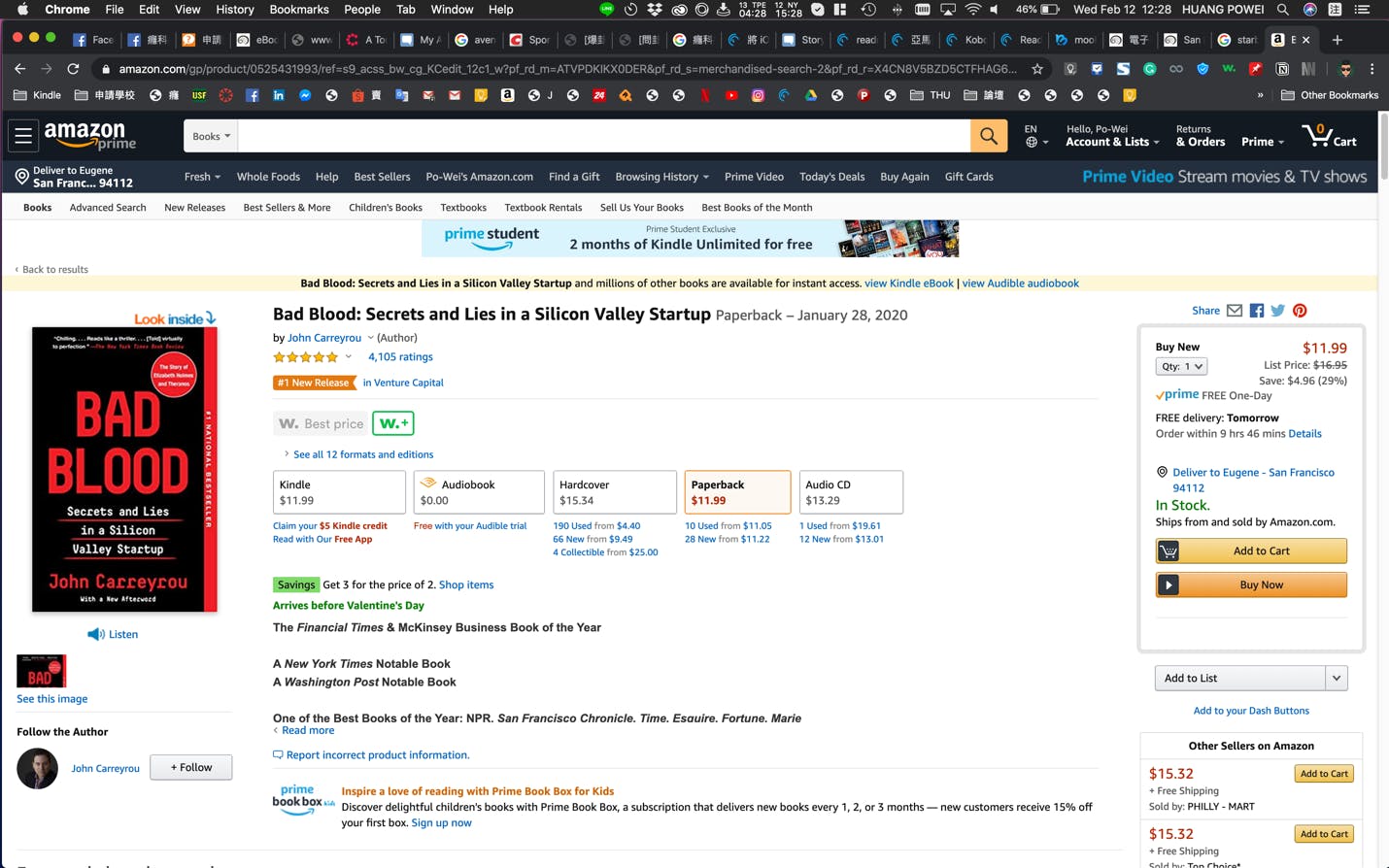Open the Add to List arrow dropdown
The image size is (1389, 868).
1337,678
